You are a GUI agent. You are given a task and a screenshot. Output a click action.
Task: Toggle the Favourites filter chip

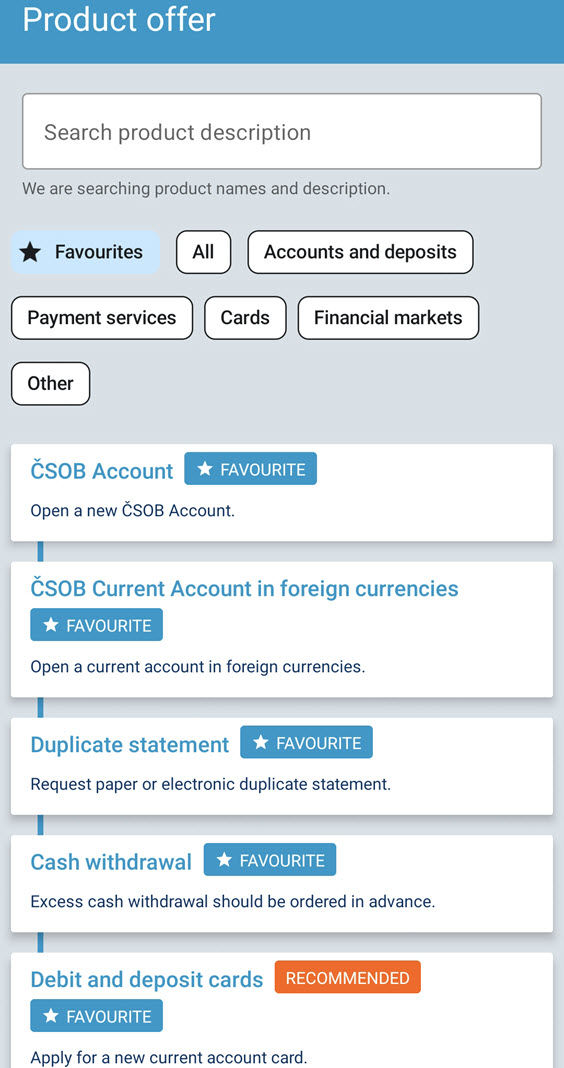click(x=86, y=252)
